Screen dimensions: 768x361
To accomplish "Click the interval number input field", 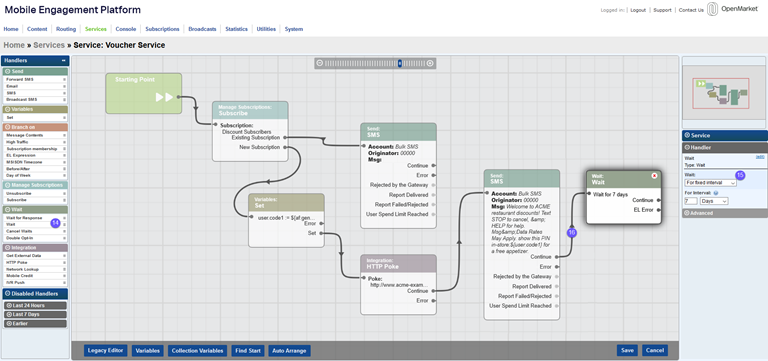I will 691,201.
